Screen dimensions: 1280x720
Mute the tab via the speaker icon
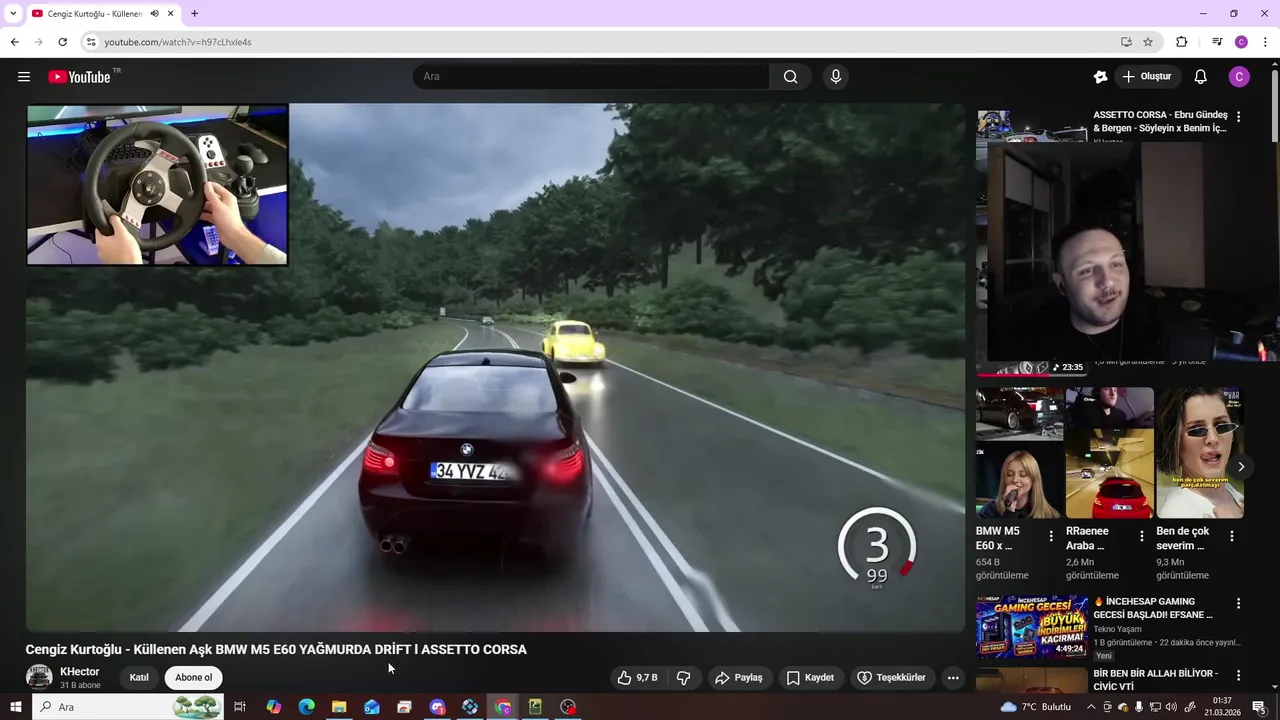pyautogui.click(x=154, y=14)
